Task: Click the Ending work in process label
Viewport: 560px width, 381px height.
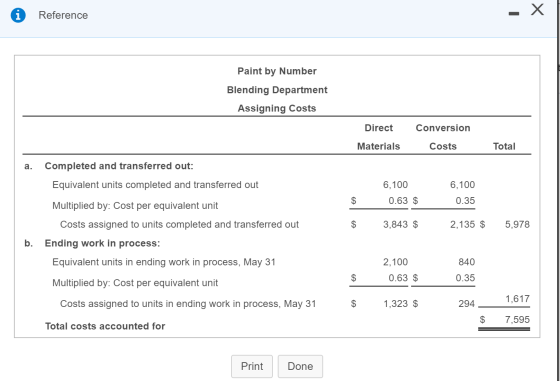Action: 102,243
